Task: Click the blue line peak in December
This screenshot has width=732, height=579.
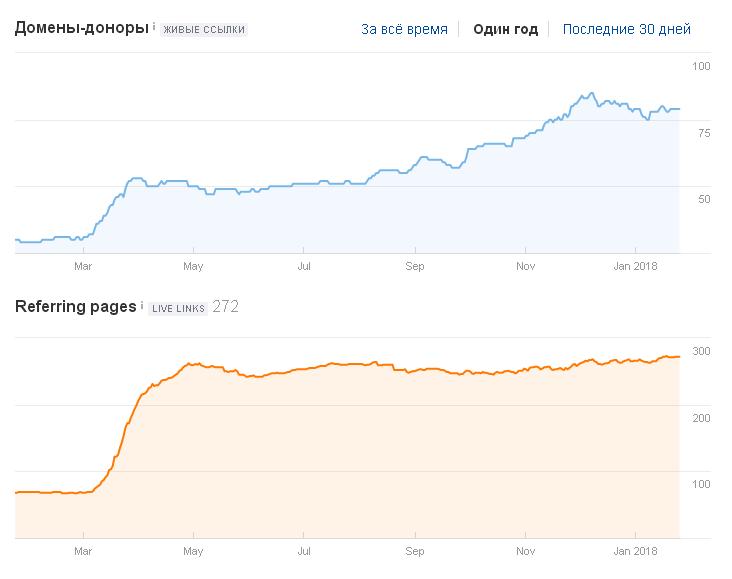Action: (x=592, y=93)
